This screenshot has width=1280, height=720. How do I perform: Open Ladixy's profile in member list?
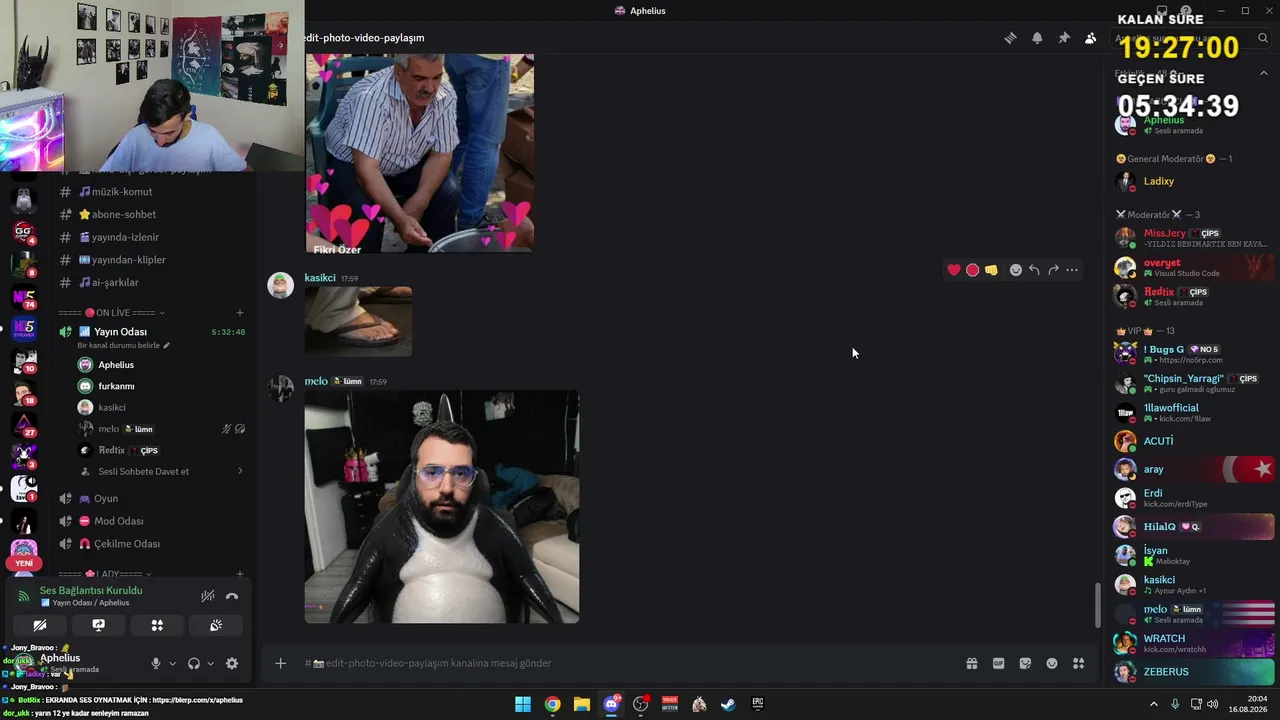point(1194,181)
